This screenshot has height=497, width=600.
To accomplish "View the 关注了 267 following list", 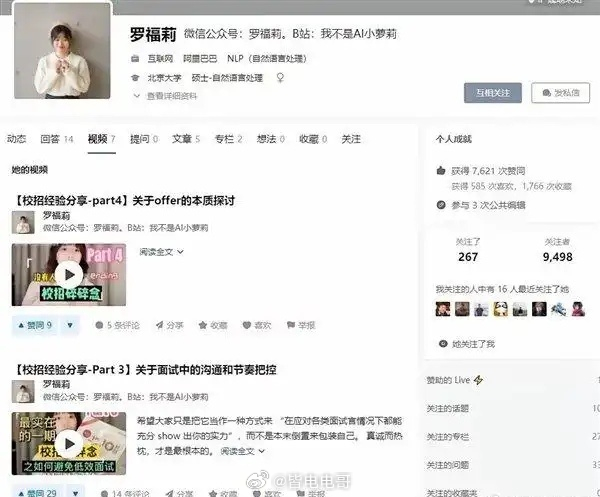I will pos(468,250).
